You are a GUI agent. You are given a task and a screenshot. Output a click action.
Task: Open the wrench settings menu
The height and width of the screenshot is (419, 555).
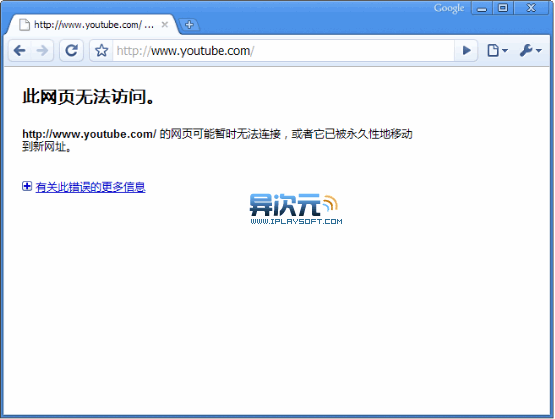(530, 51)
